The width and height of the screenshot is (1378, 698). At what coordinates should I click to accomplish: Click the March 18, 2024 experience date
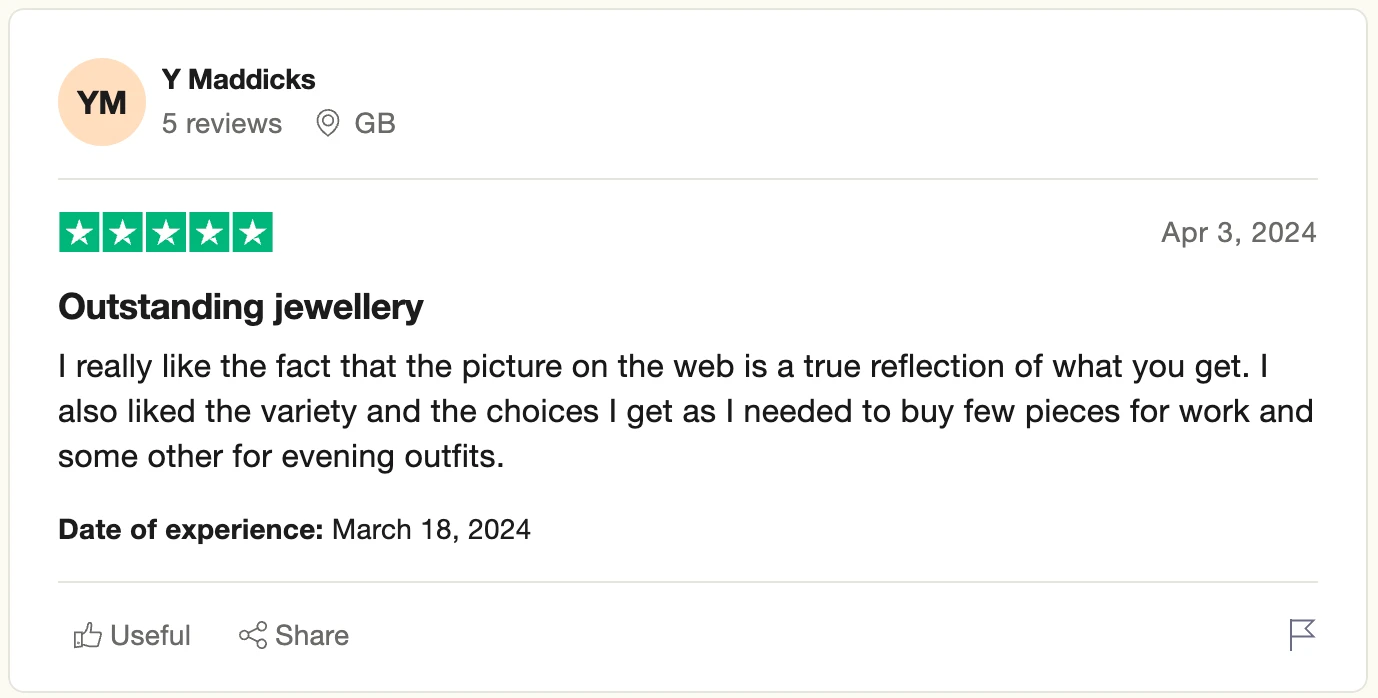[x=431, y=529]
